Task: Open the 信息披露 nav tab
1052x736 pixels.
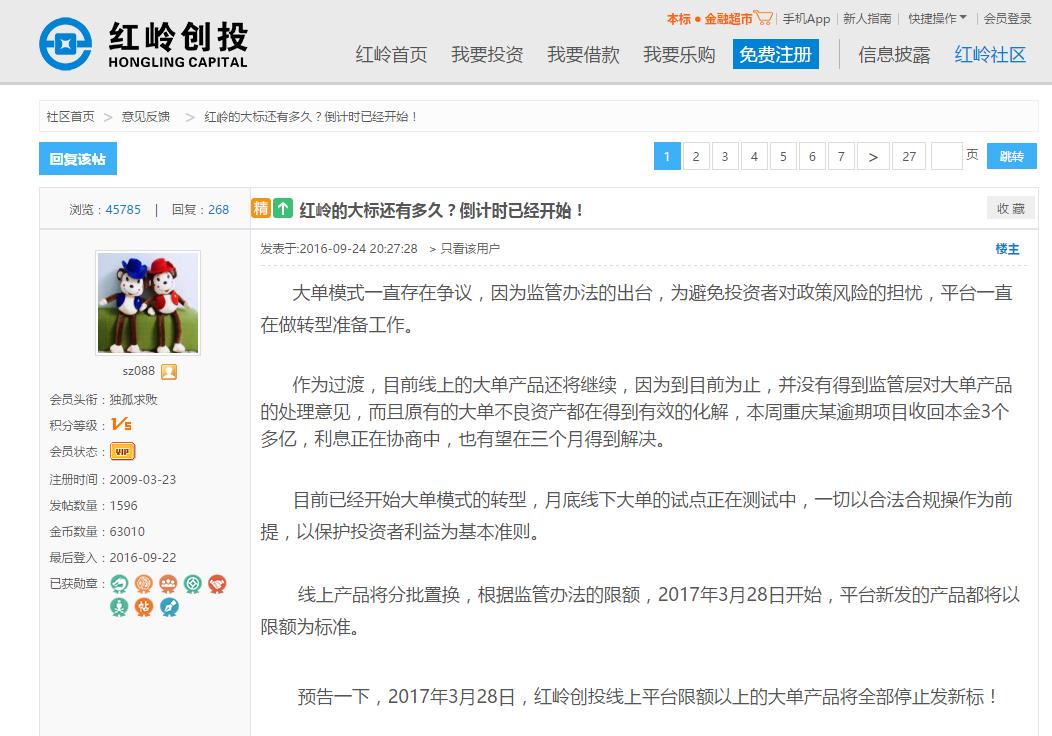Action: (894, 54)
